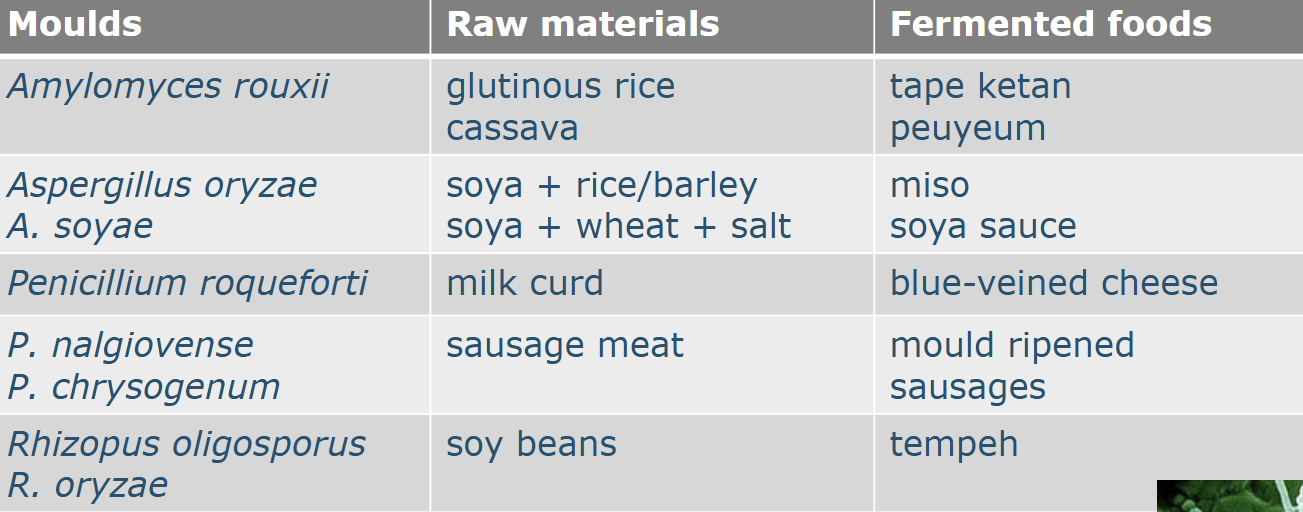The width and height of the screenshot is (1303, 512).
Task: Click the Fermented foods column header
Action: pyautogui.click(x=1050, y=24)
